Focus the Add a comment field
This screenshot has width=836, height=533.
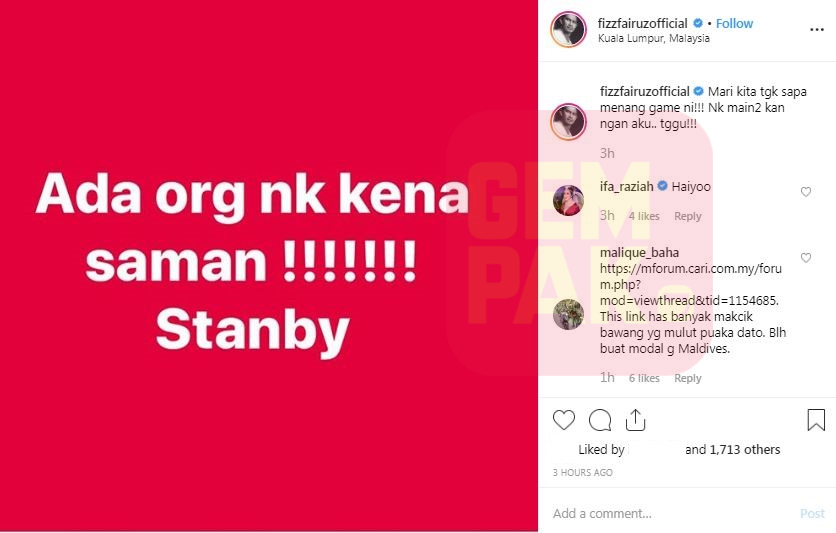tap(672, 513)
